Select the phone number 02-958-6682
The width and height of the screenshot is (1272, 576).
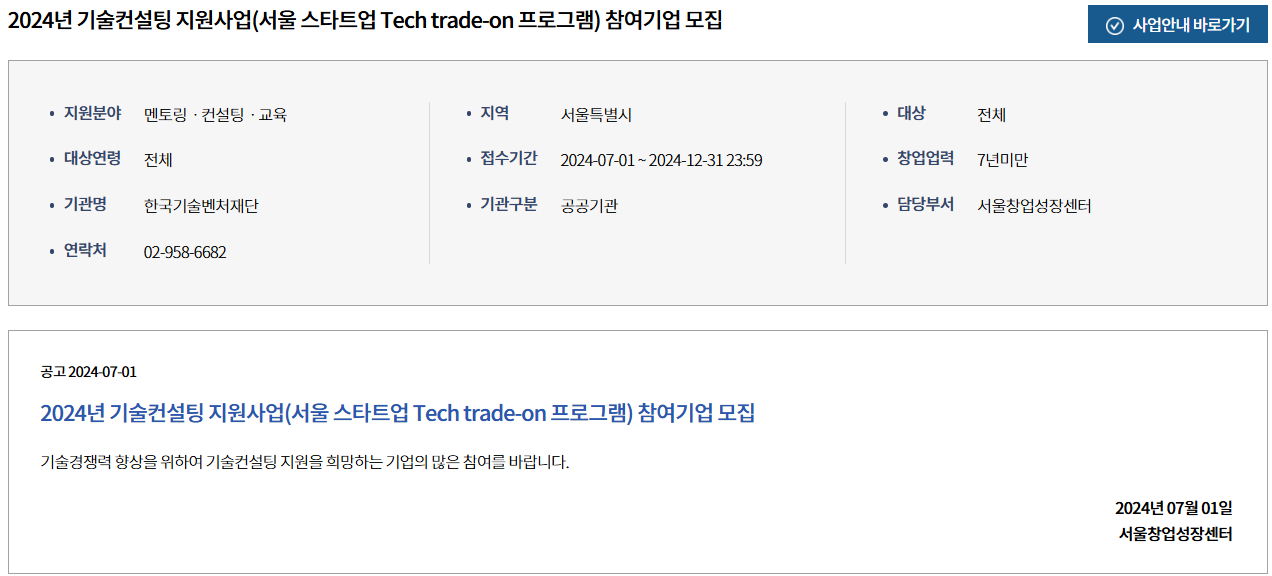coord(185,252)
